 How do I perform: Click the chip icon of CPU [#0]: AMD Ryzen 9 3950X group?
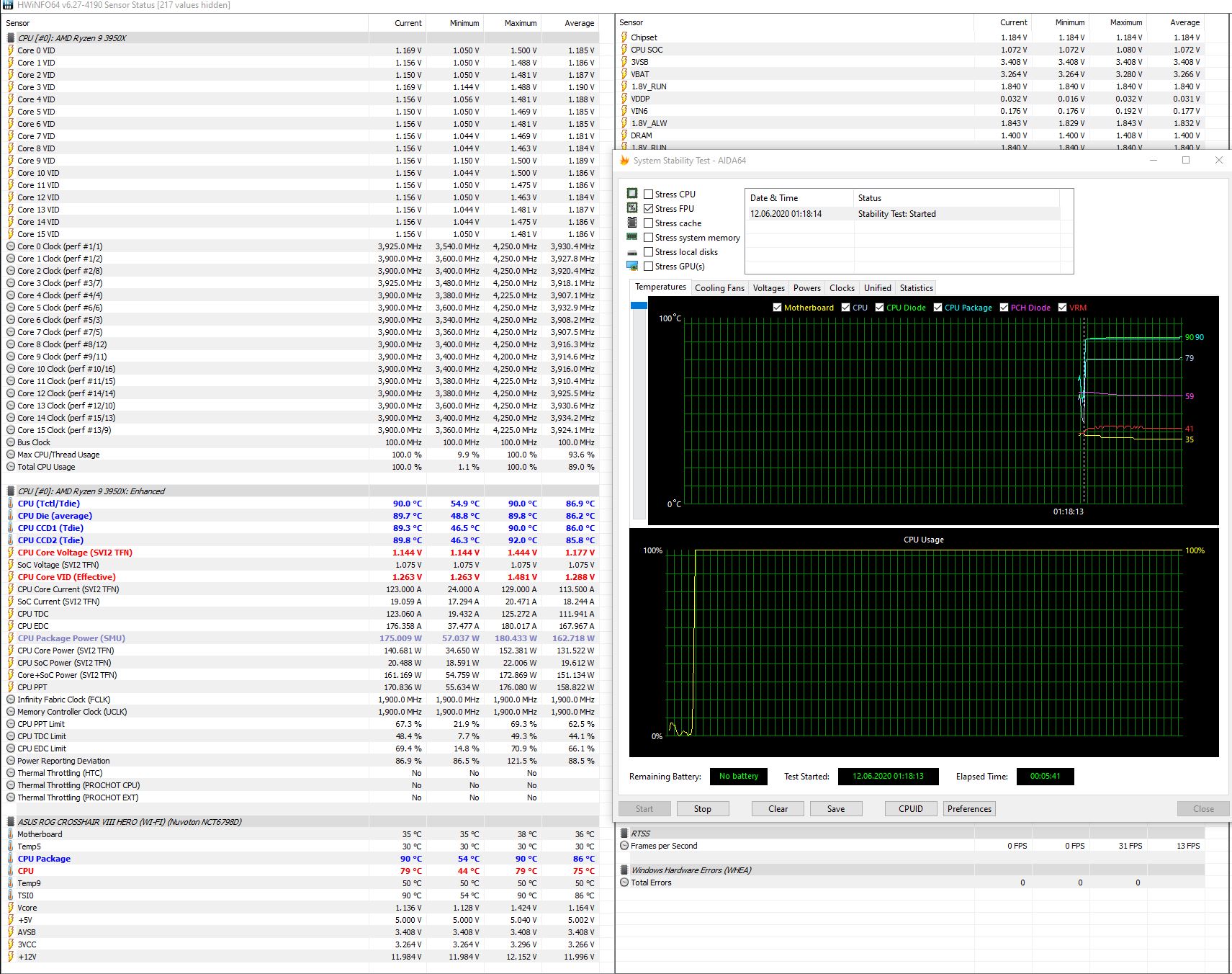(11, 38)
